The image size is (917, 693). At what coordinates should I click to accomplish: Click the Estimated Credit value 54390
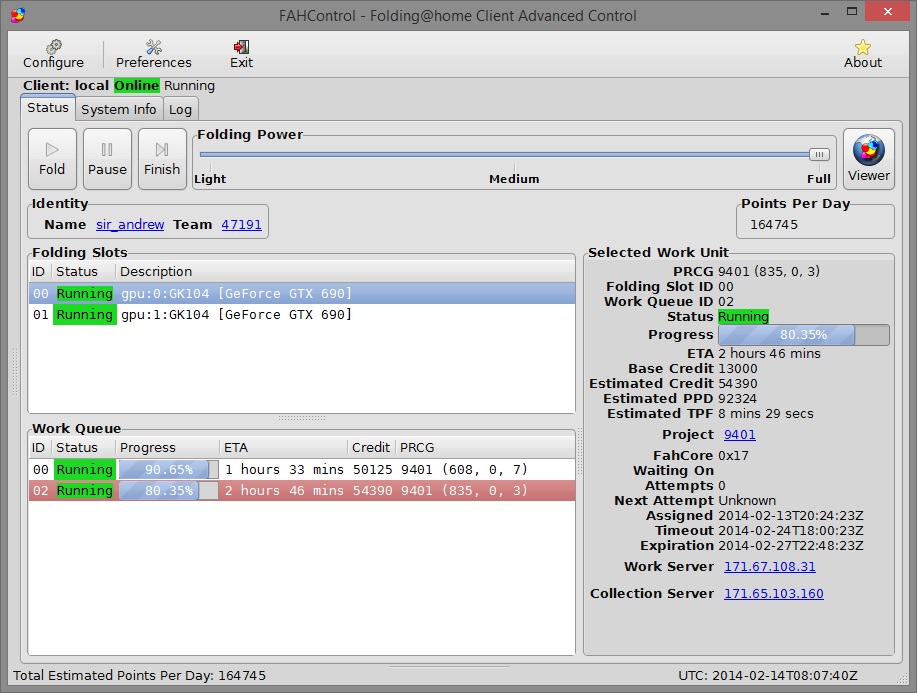pos(737,384)
